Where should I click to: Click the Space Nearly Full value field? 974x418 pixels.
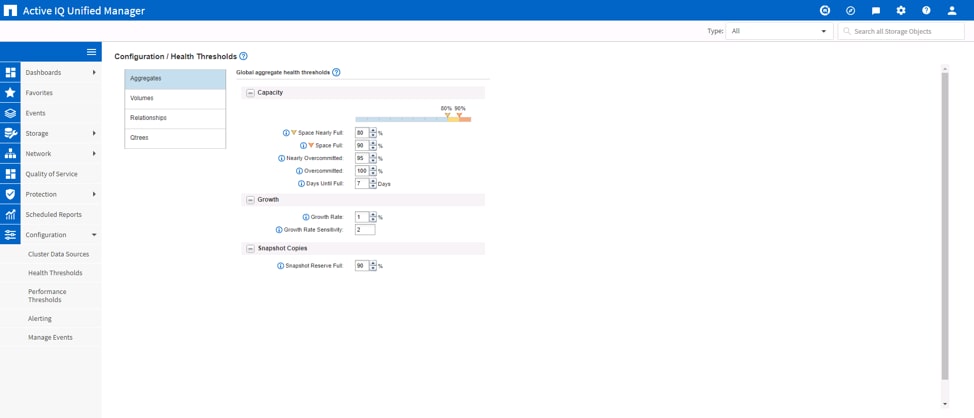click(362, 133)
